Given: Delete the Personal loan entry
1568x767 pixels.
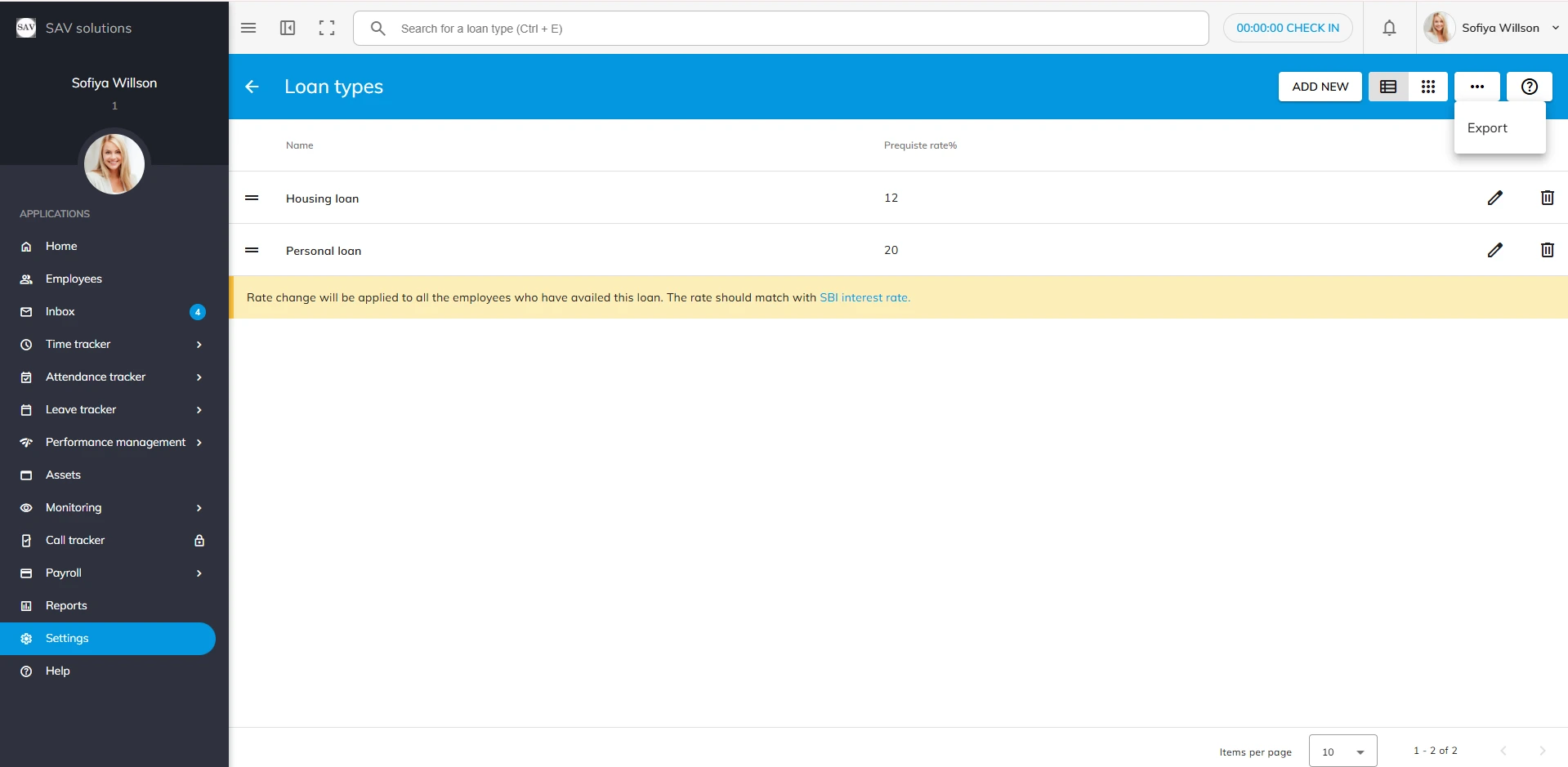Looking at the screenshot, I should 1547,250.
